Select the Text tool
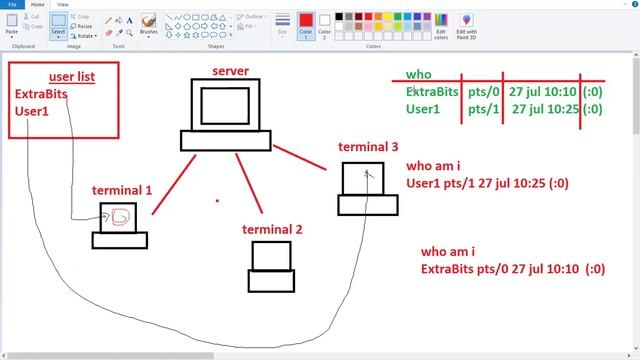640x360 pixels. point(129,20)
